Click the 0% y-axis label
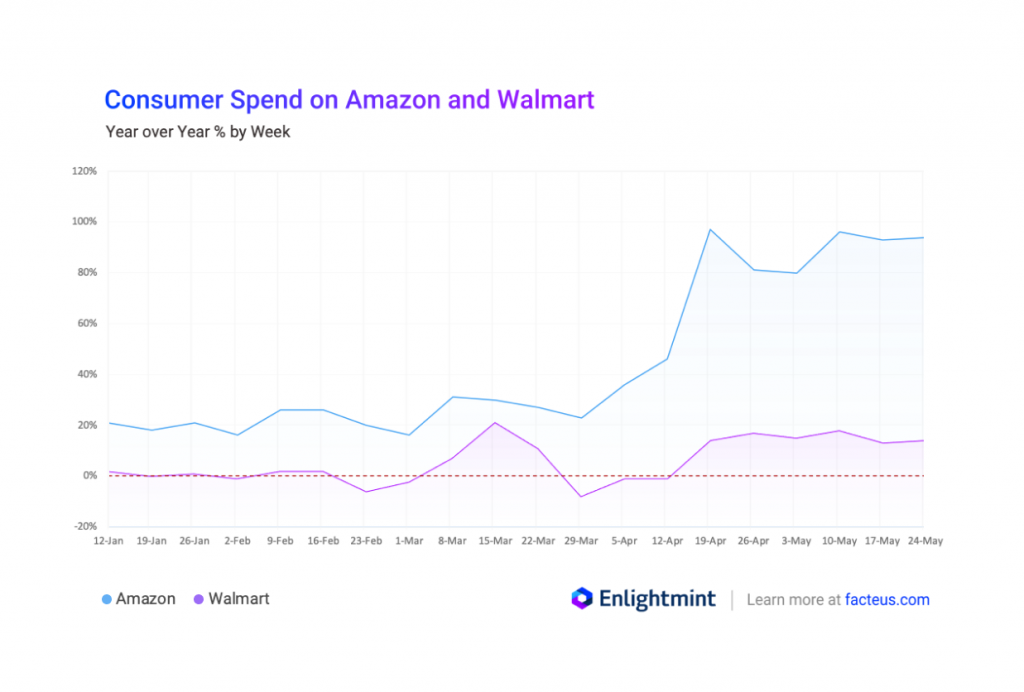This screenshot has height=692, width=1024. [x=88, y=476]
